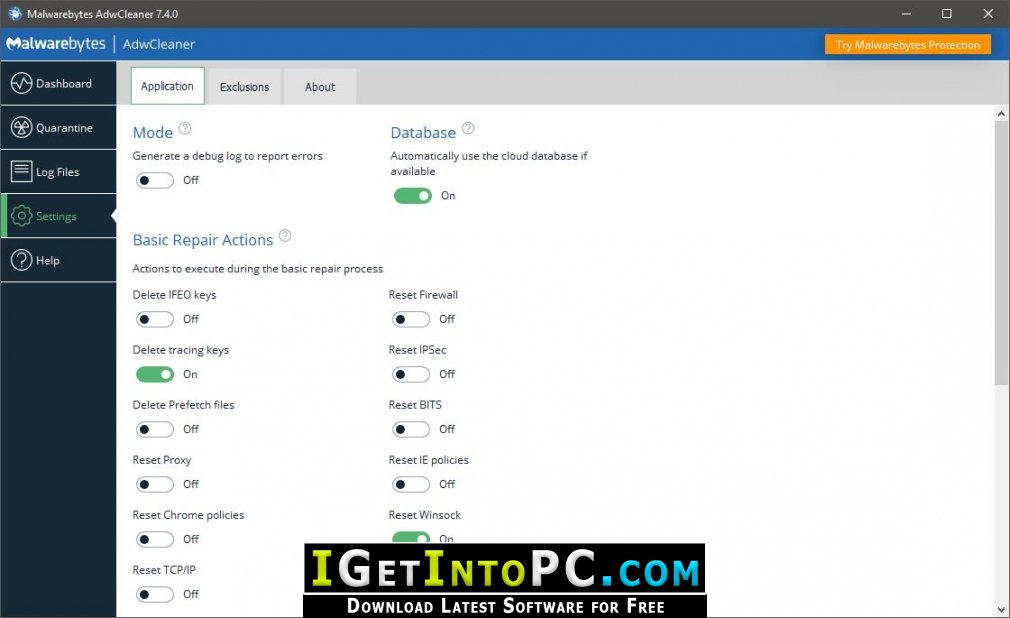This screenshot has height=618, width=1010.
Task: Turn off automatic cloud database toggle
Action: coord(413,196)
